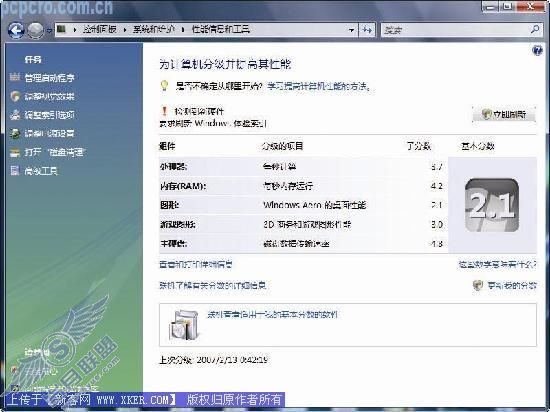Click the shield icon beside update my score
Image resolution: width=550 pixels, height=412 pixels.
(478, 285)
